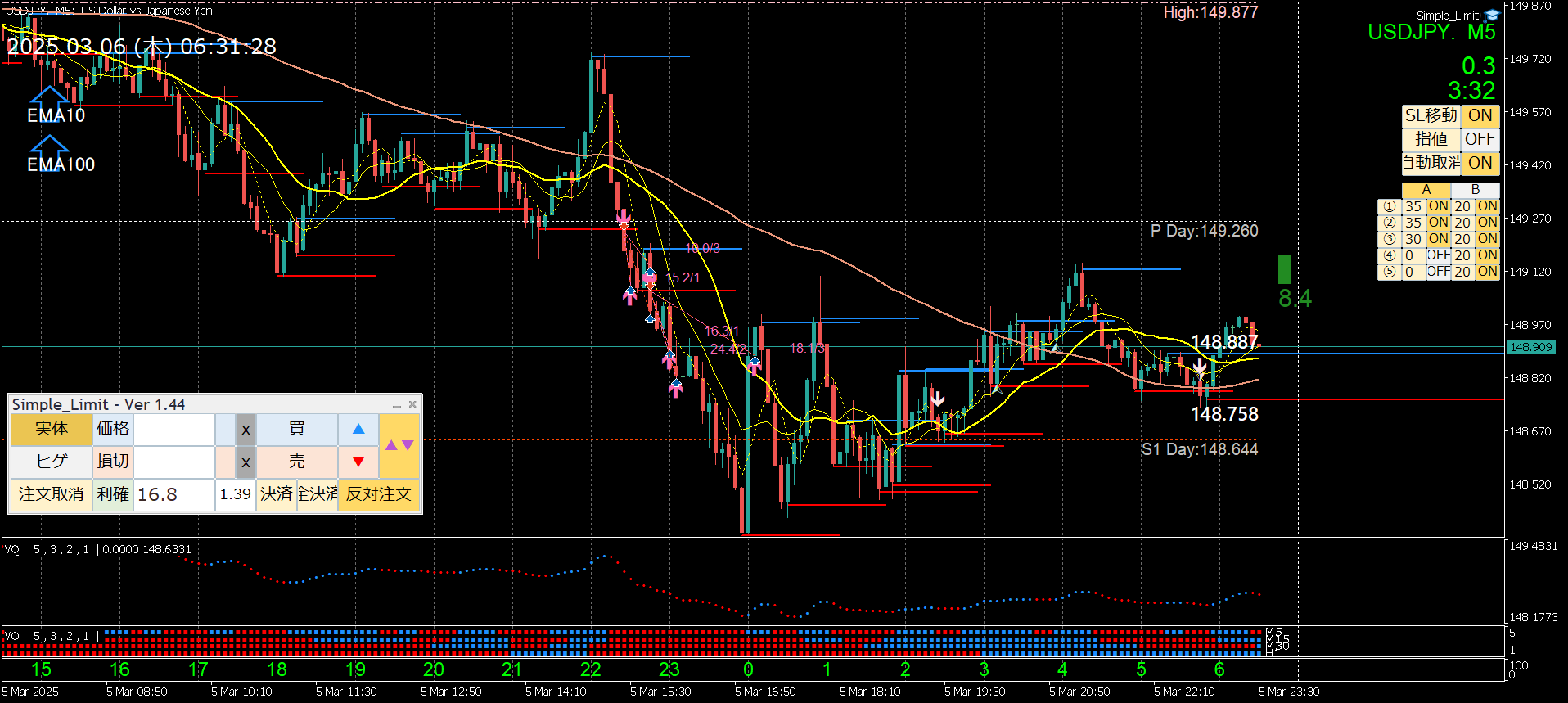Select the A preset column tab

1426,190
